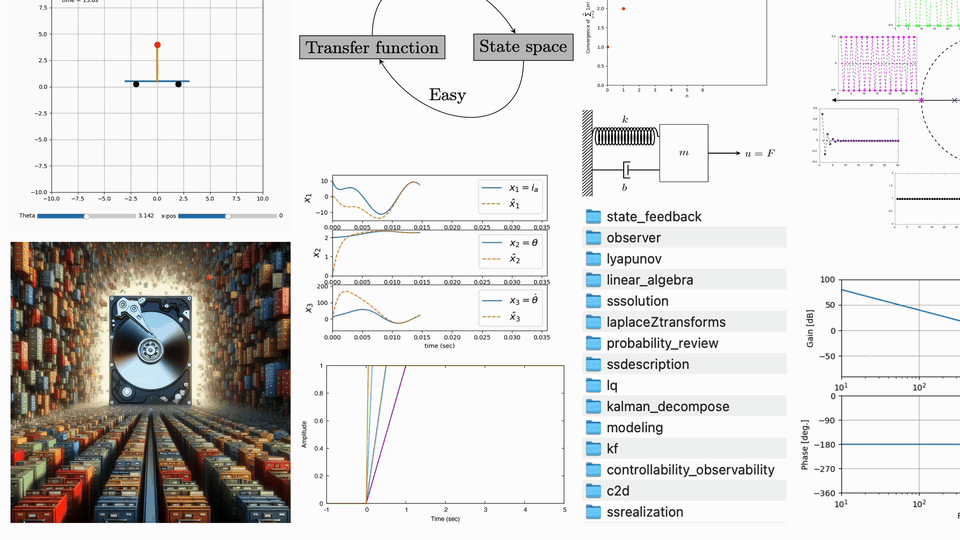
Task: Click the c2d folder icon
Action: (x=593, y=491)
